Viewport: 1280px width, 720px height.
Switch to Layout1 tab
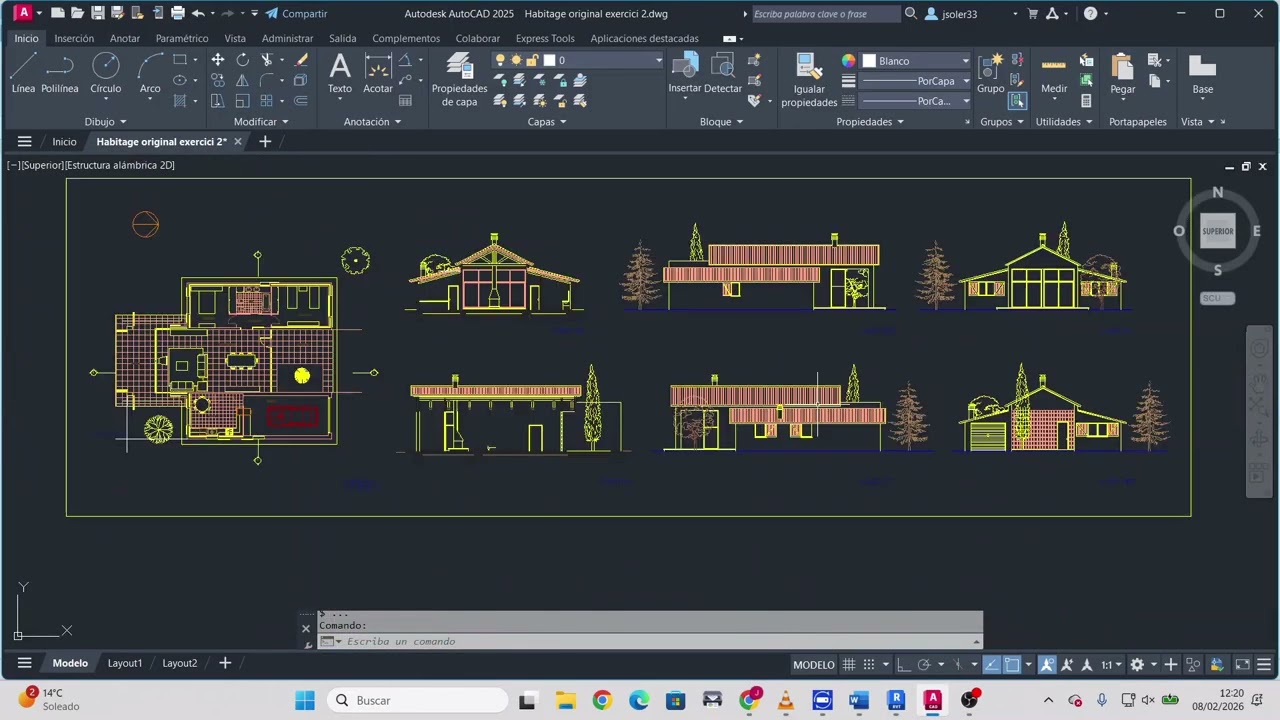tap(125, 663)
